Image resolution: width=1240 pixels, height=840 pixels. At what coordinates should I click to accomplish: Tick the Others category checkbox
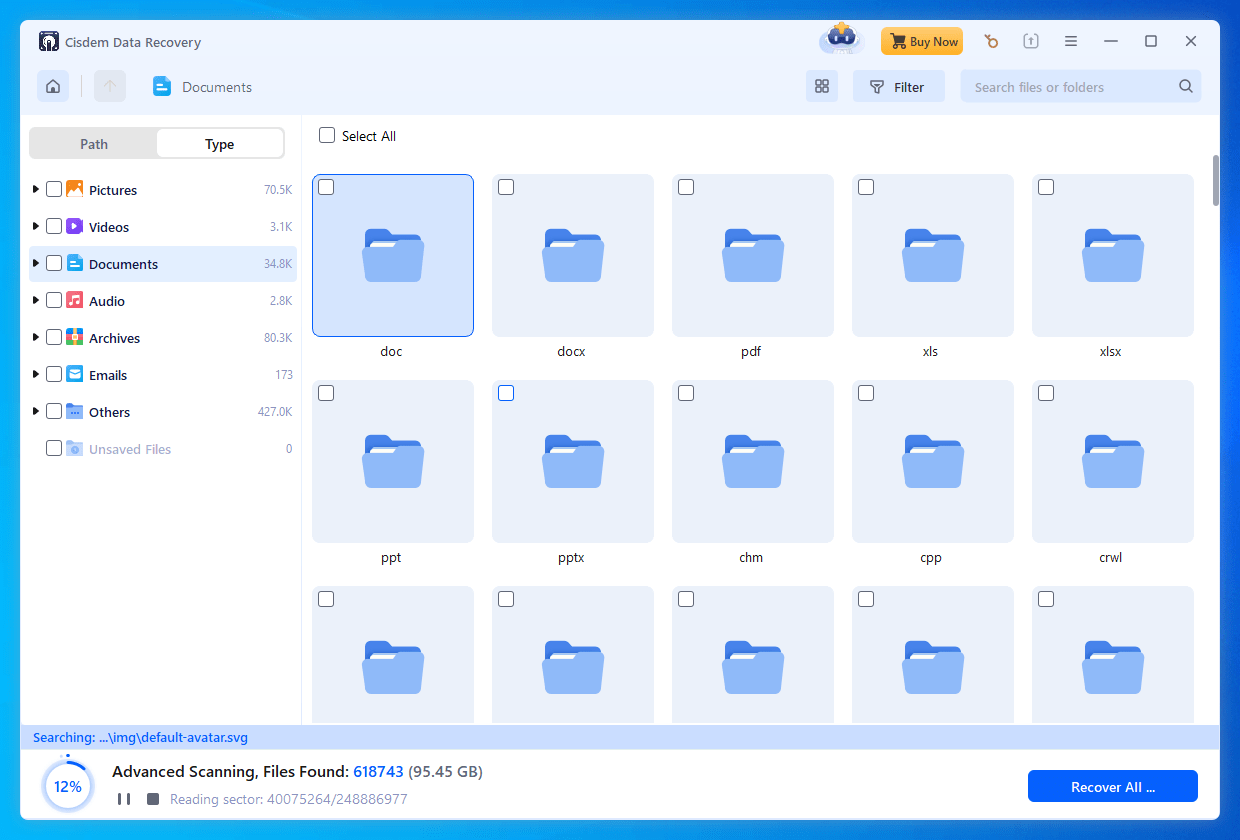tap(54, 411)
